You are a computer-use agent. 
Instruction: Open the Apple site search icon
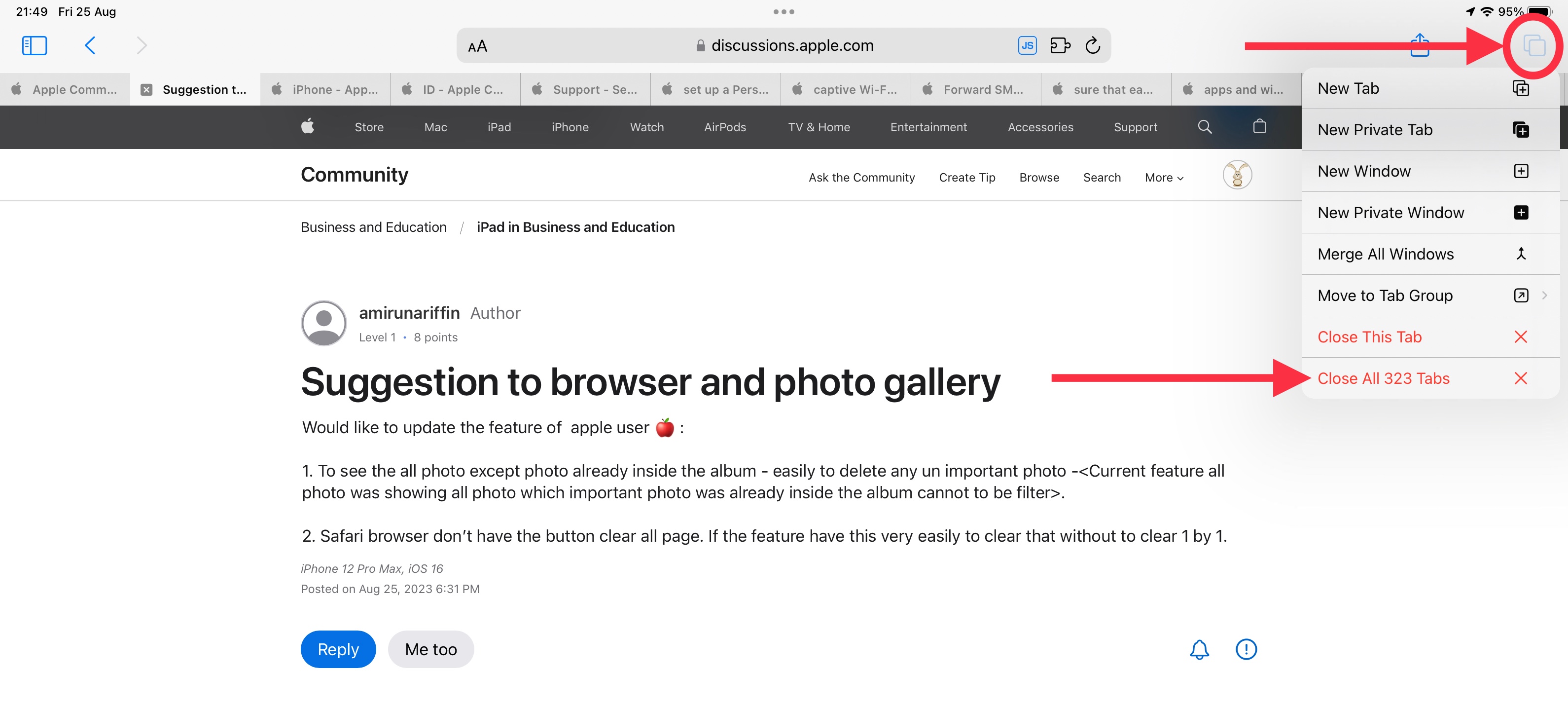(1204, 127)
